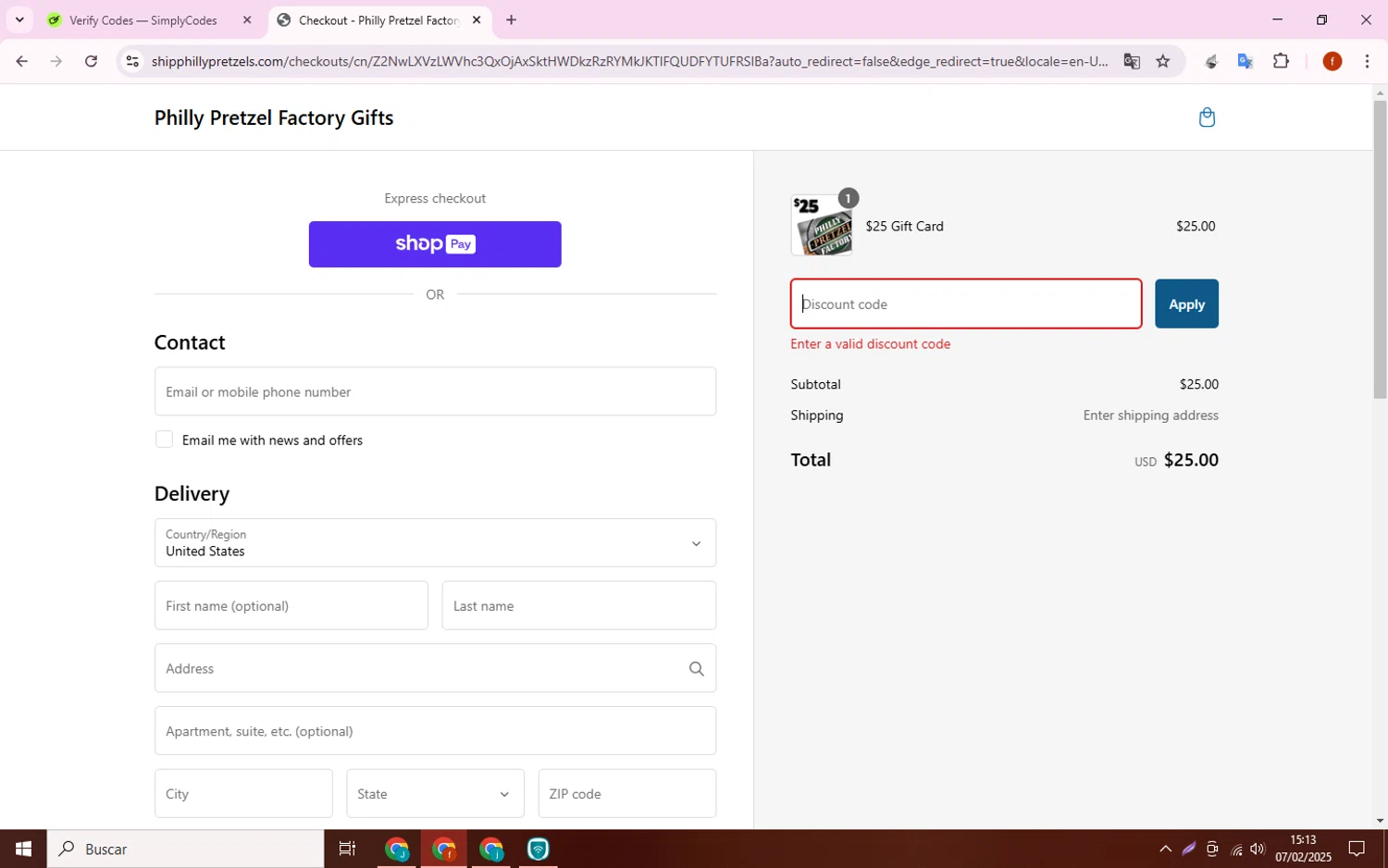1388x868 pixels.
Task: Select the Checkout - Philly Pretzel Factory tab
Action: 379,20
